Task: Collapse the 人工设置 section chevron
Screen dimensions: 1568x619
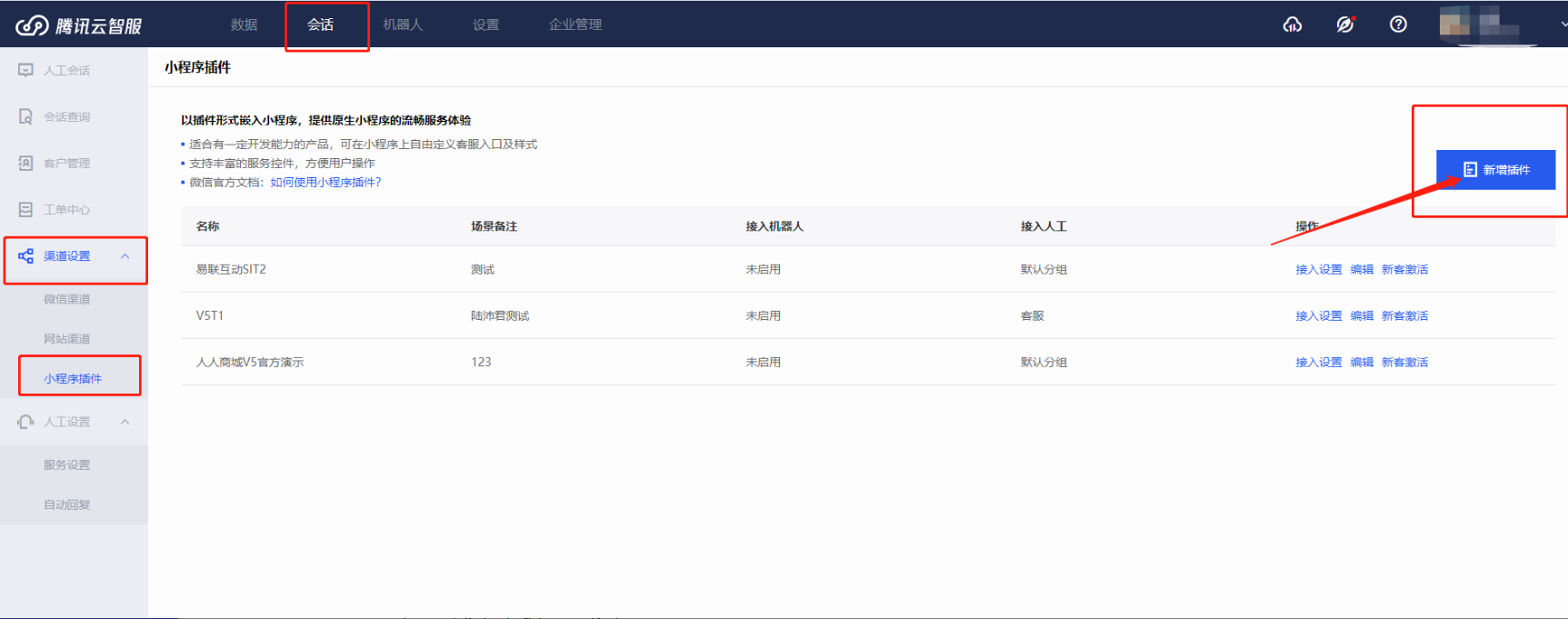Action: 125,422
